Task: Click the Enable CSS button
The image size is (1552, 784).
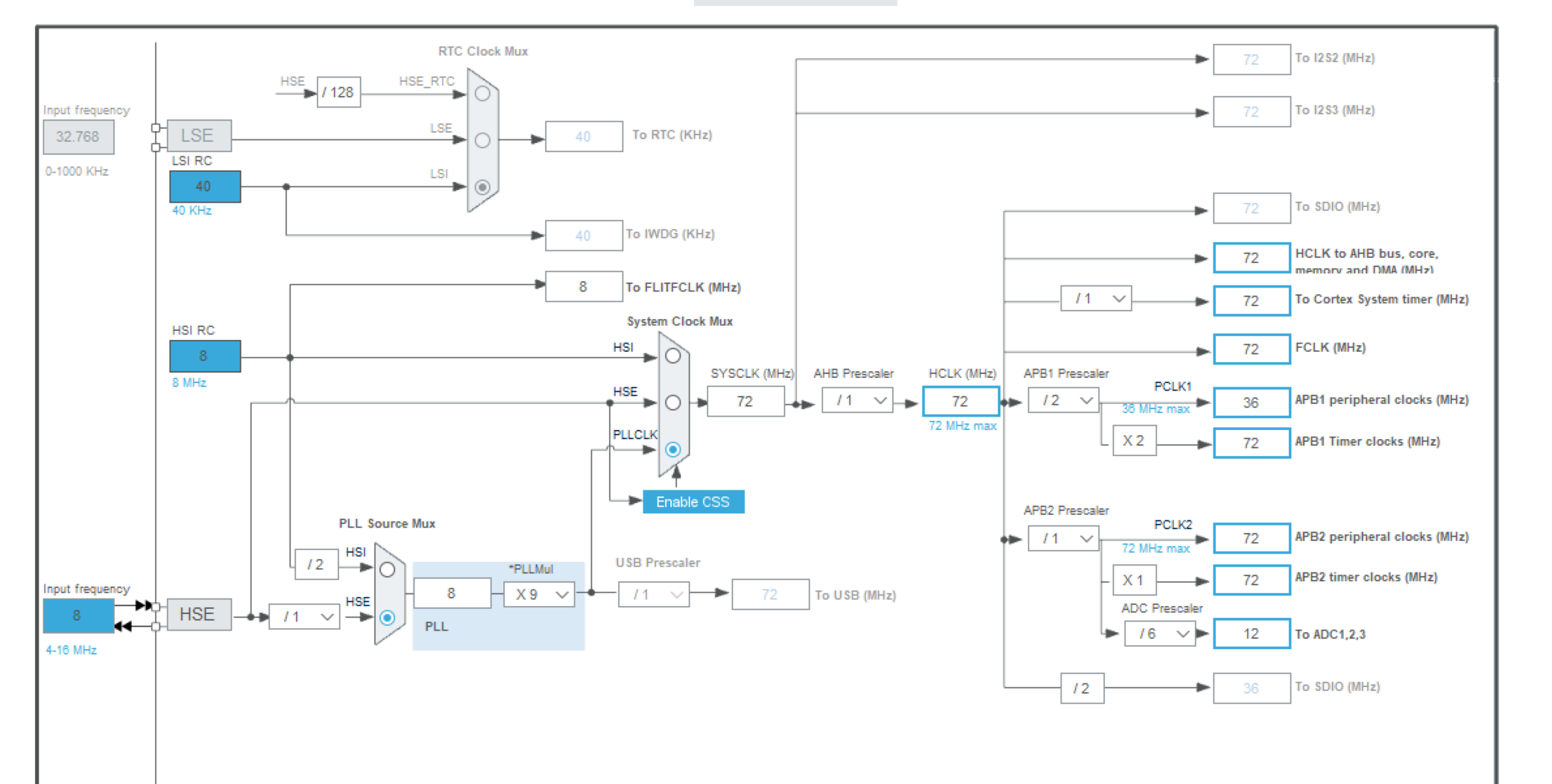Action: tap(693, 502)
